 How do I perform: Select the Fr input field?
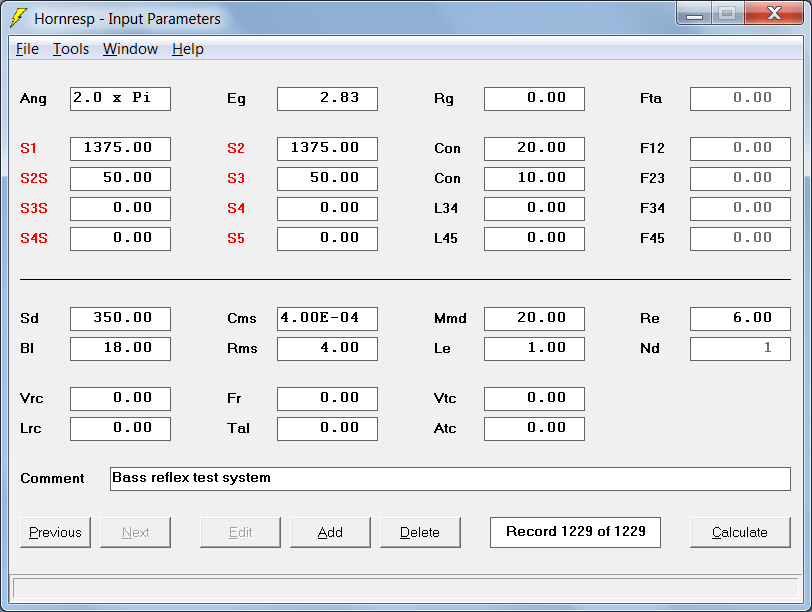pyautogui.click(x=327, y=399)
